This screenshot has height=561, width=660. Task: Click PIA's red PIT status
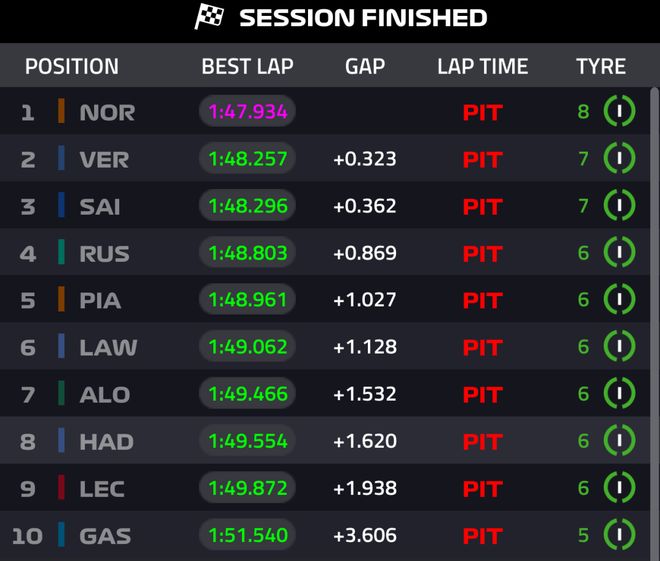point(482,300)
